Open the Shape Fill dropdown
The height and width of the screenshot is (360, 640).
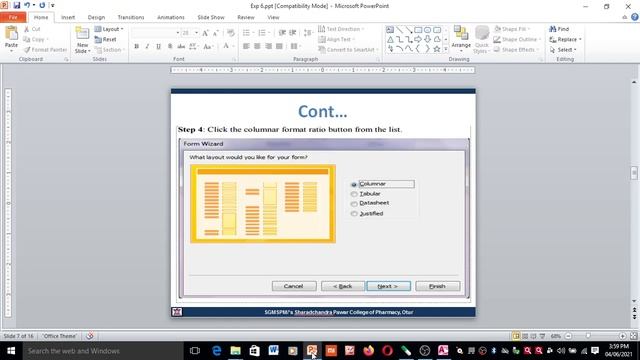[x=512, y=29]
